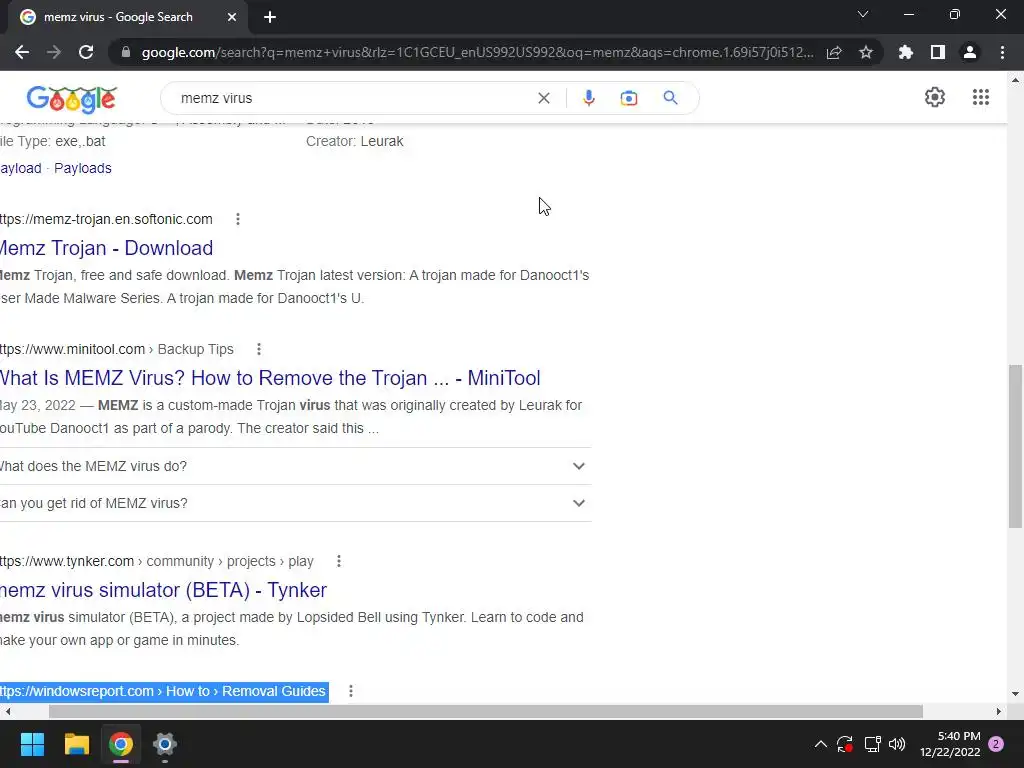Open the Chrome extensions menu
This screenshot has height=768, width=1024.
click(x=906, y=52)
